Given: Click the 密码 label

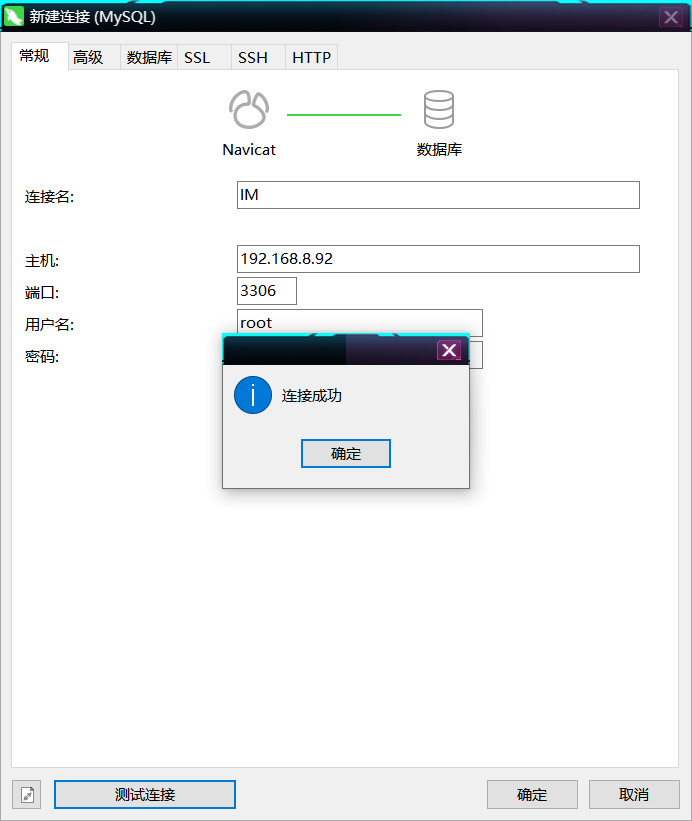Looking at the screenshot, I should pyautogui.click(x=42, y=357).
